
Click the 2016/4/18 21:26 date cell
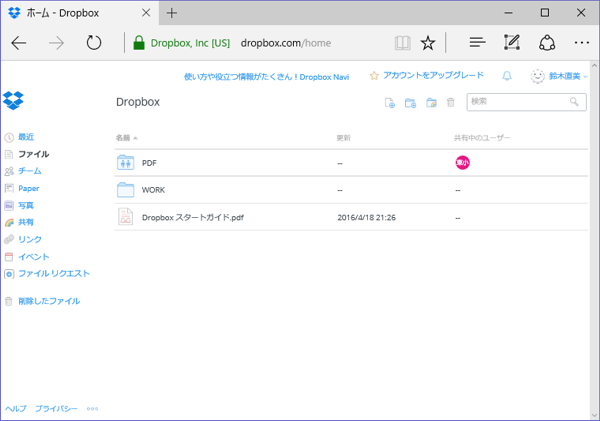[x=367, y=217]
